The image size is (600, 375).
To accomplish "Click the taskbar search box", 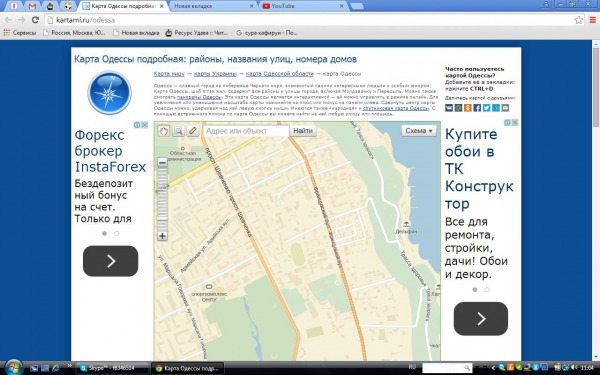I will (x=447, y=368).
